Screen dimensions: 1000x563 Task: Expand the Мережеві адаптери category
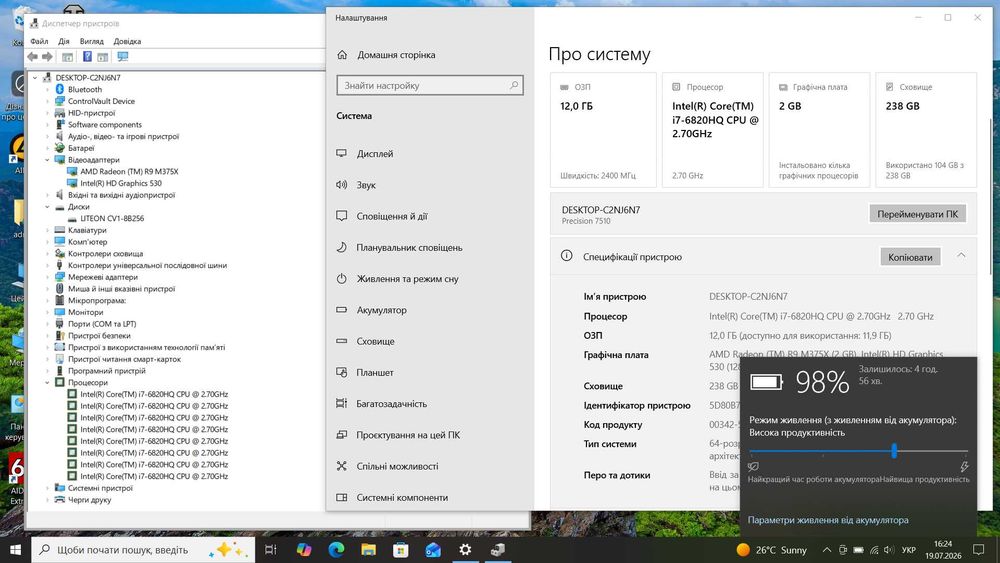pos(47,277)
